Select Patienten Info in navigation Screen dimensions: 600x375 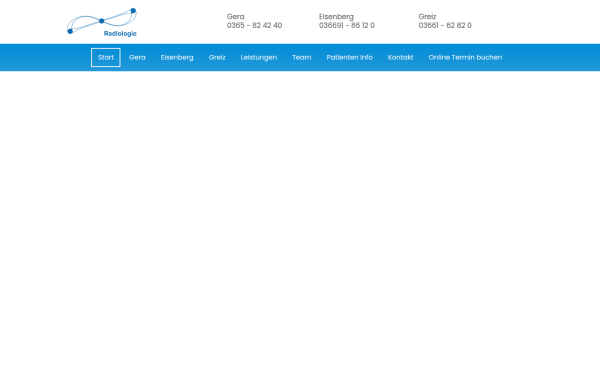(x=349, y=57)
